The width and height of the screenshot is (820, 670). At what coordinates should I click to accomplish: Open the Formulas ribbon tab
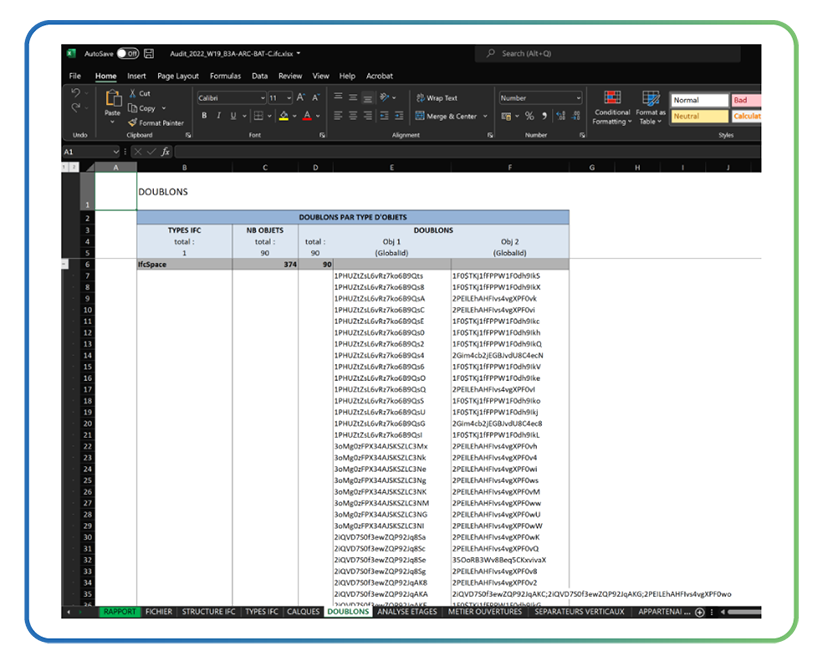click(225, 76)
